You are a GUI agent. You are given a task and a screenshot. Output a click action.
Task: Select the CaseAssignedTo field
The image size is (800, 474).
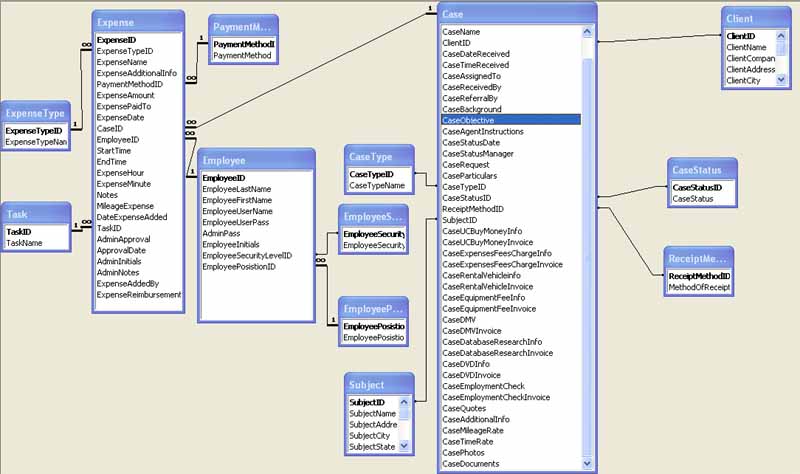click(471, 76)
